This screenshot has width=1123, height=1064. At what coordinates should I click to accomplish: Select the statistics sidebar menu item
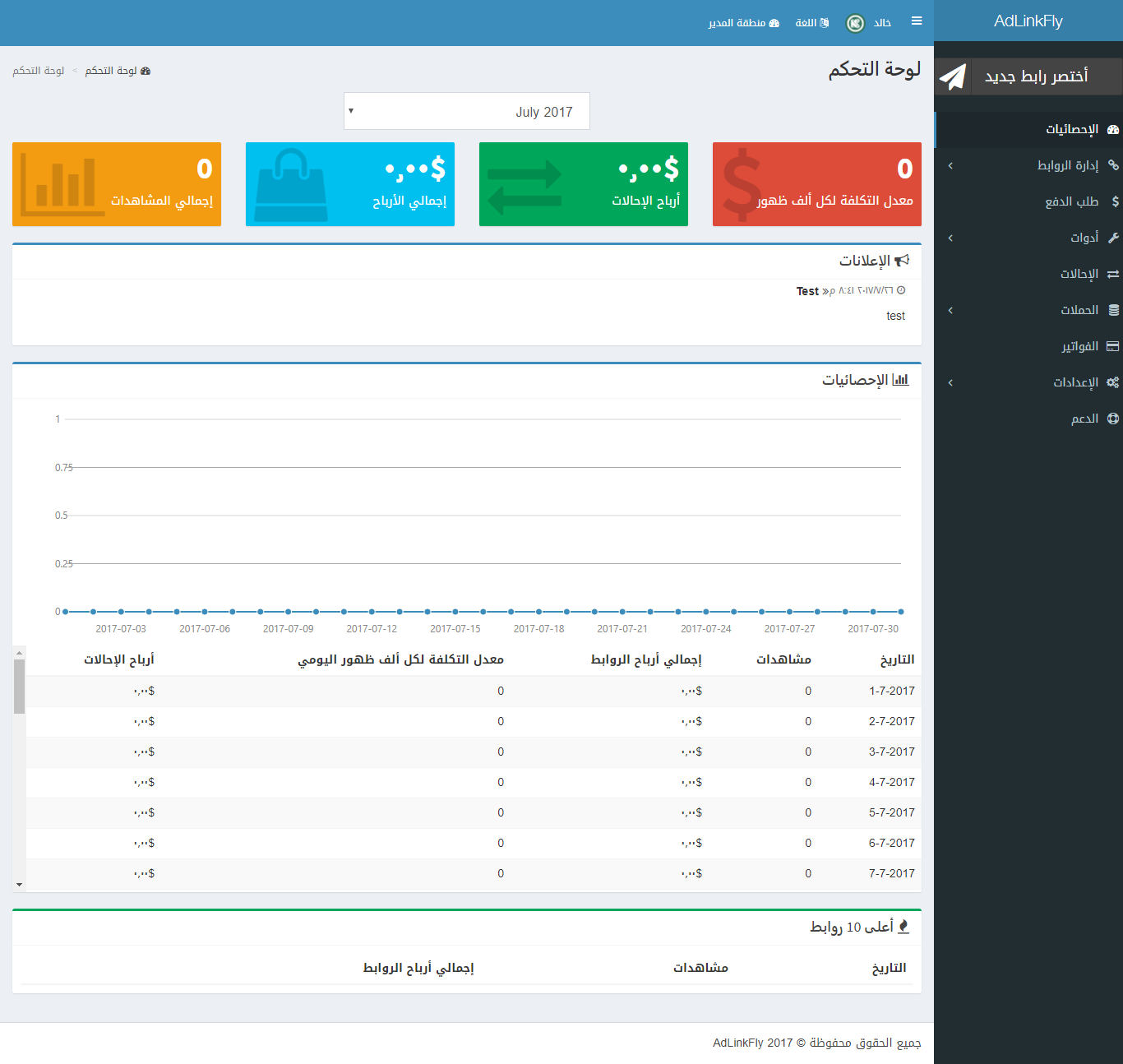[x=1072, y=129]
